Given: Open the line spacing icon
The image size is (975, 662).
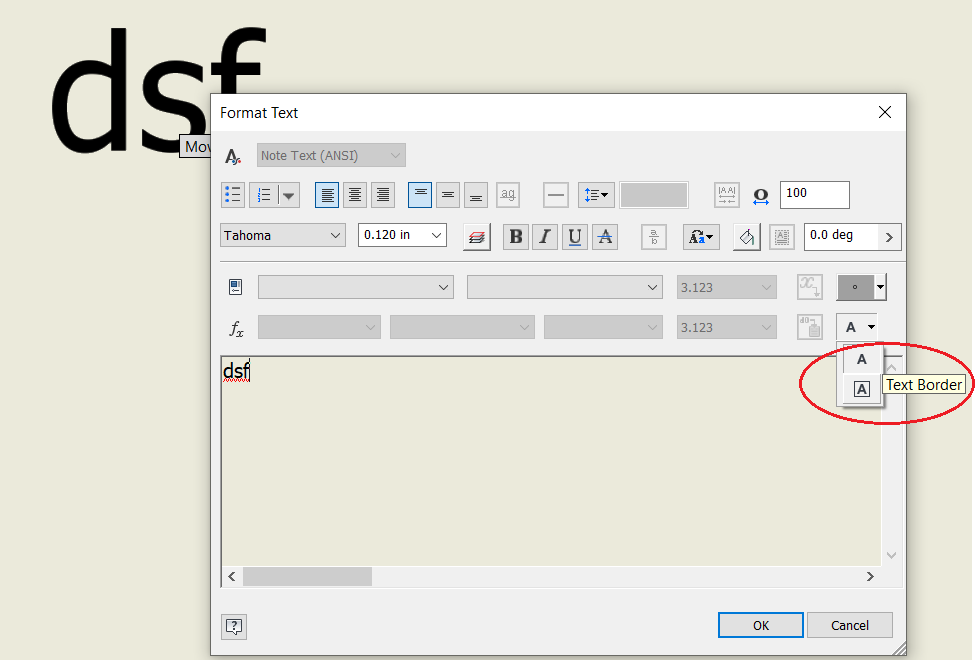Looking at the screenshot, I should point(594,194).
